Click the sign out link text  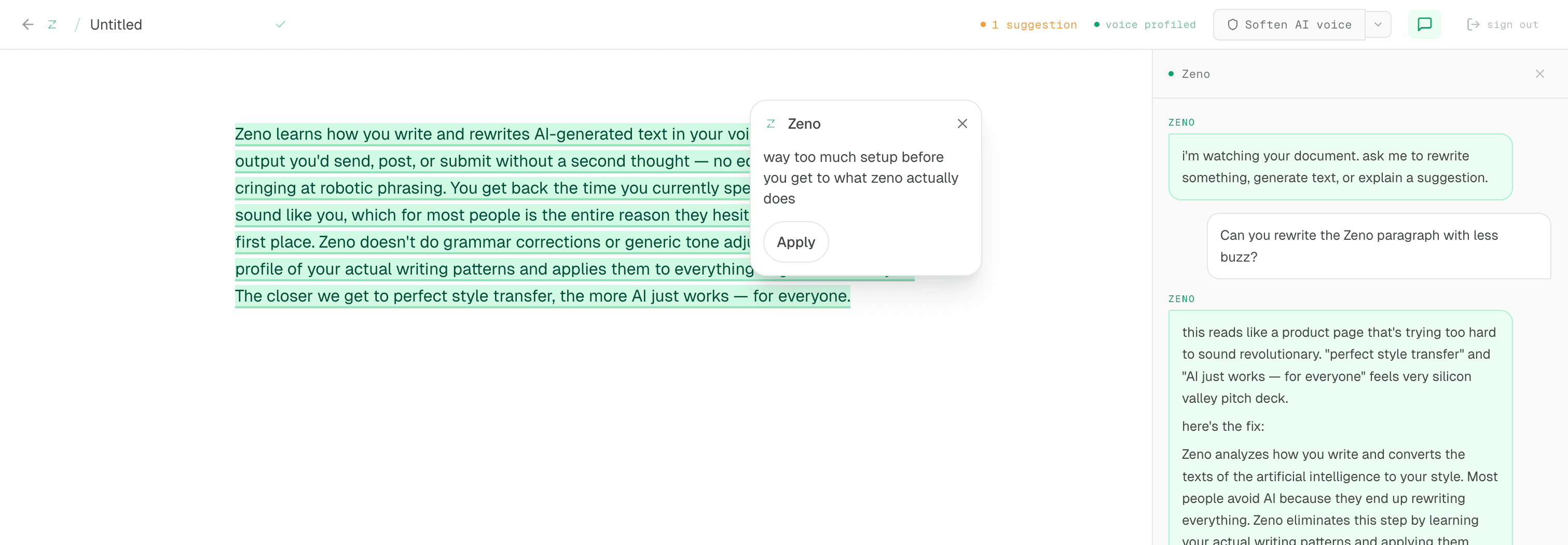click(x=1513, y=24)
